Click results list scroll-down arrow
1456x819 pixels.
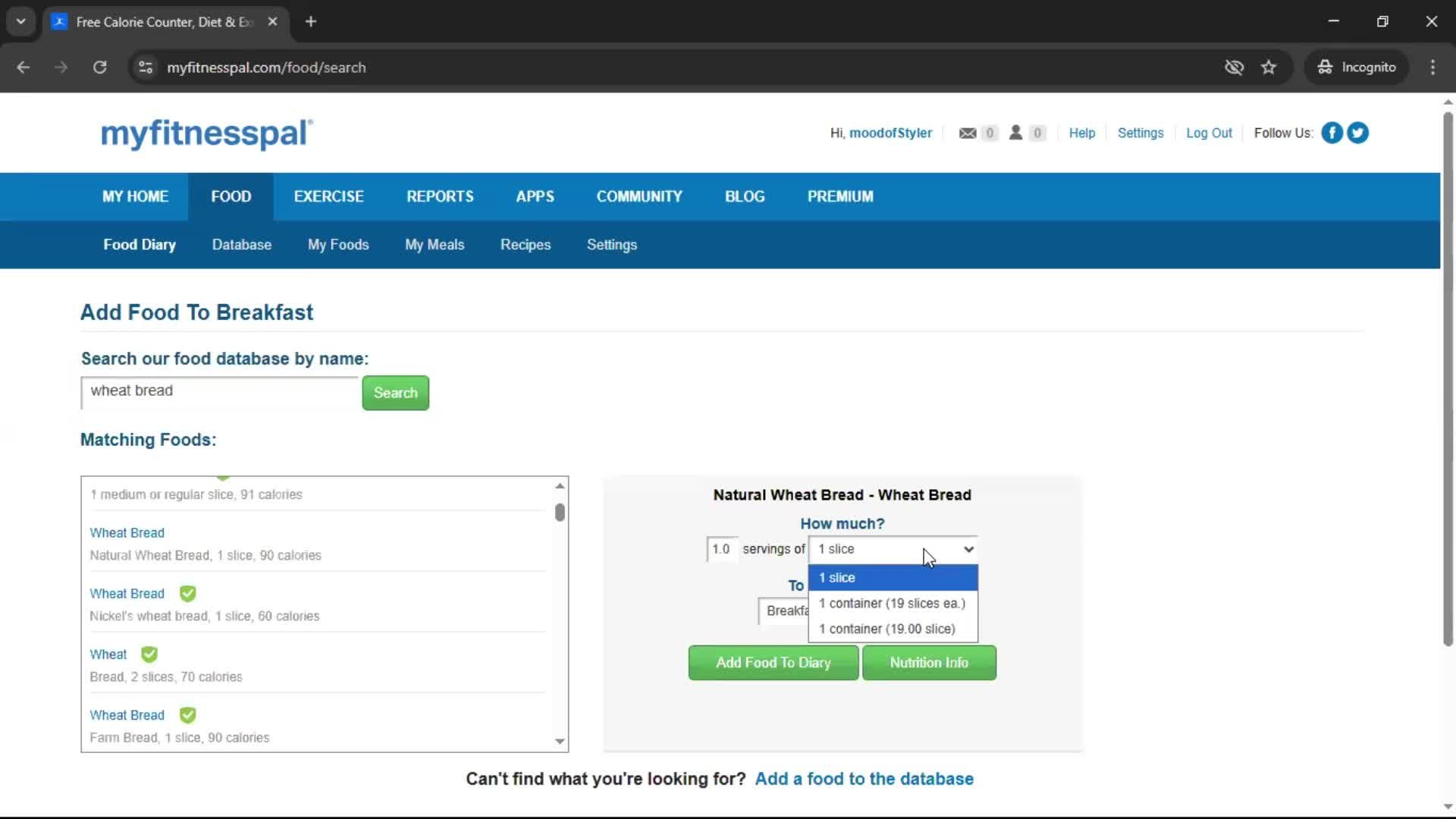point(560,742)
